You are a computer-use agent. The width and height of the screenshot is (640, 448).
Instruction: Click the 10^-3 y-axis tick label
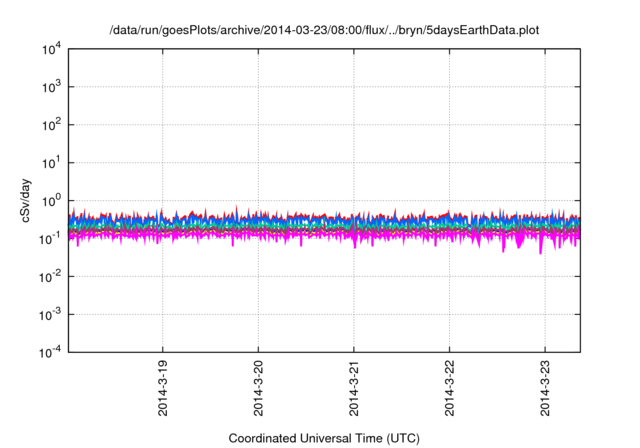[x=50, y=315]
